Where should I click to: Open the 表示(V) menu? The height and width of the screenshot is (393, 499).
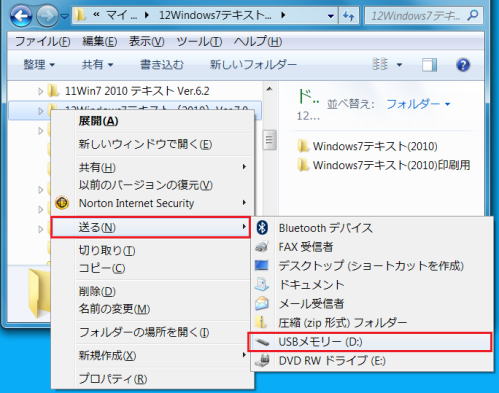(147, 42)
